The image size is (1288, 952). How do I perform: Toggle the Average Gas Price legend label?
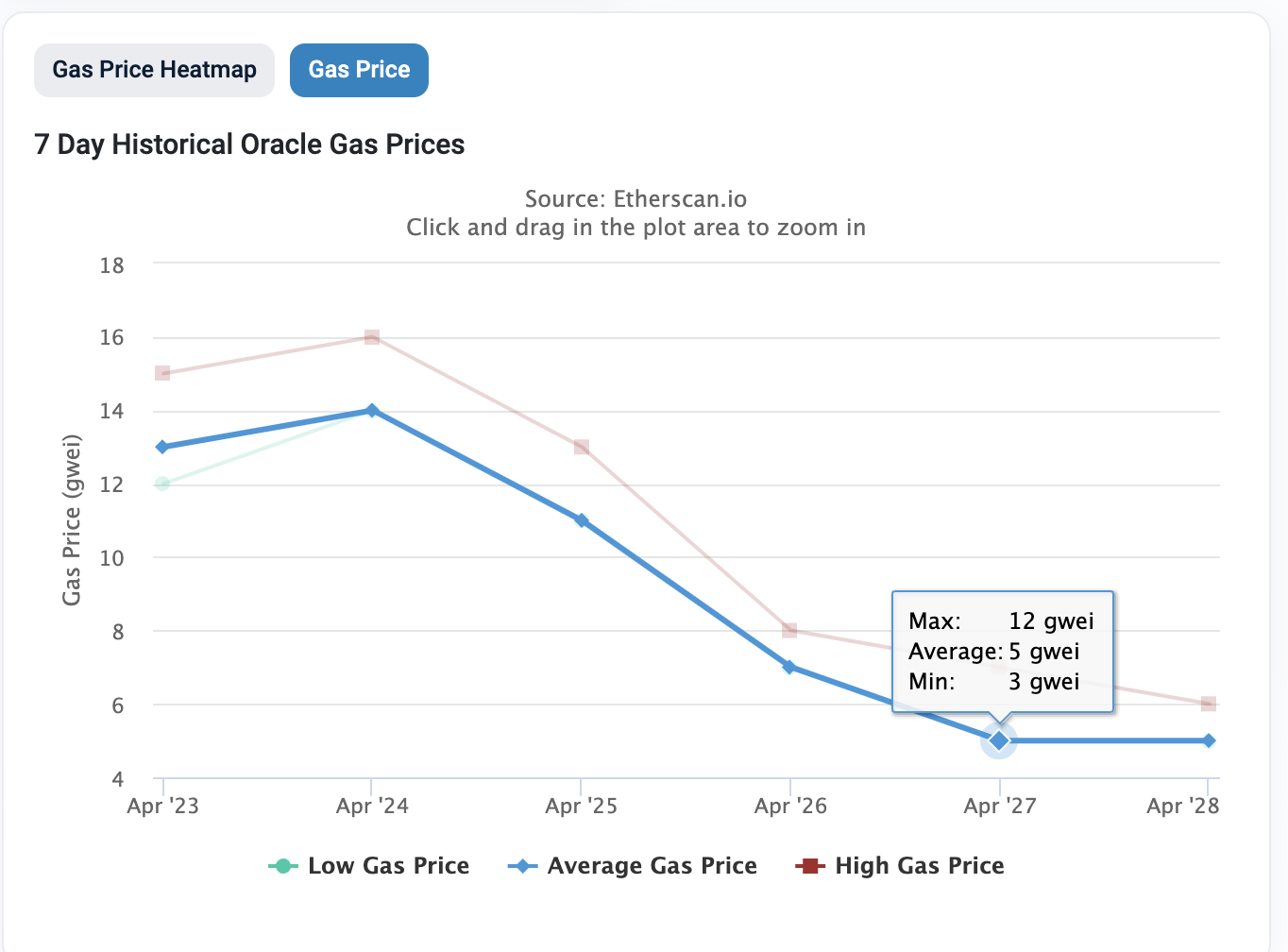point(652,865)
